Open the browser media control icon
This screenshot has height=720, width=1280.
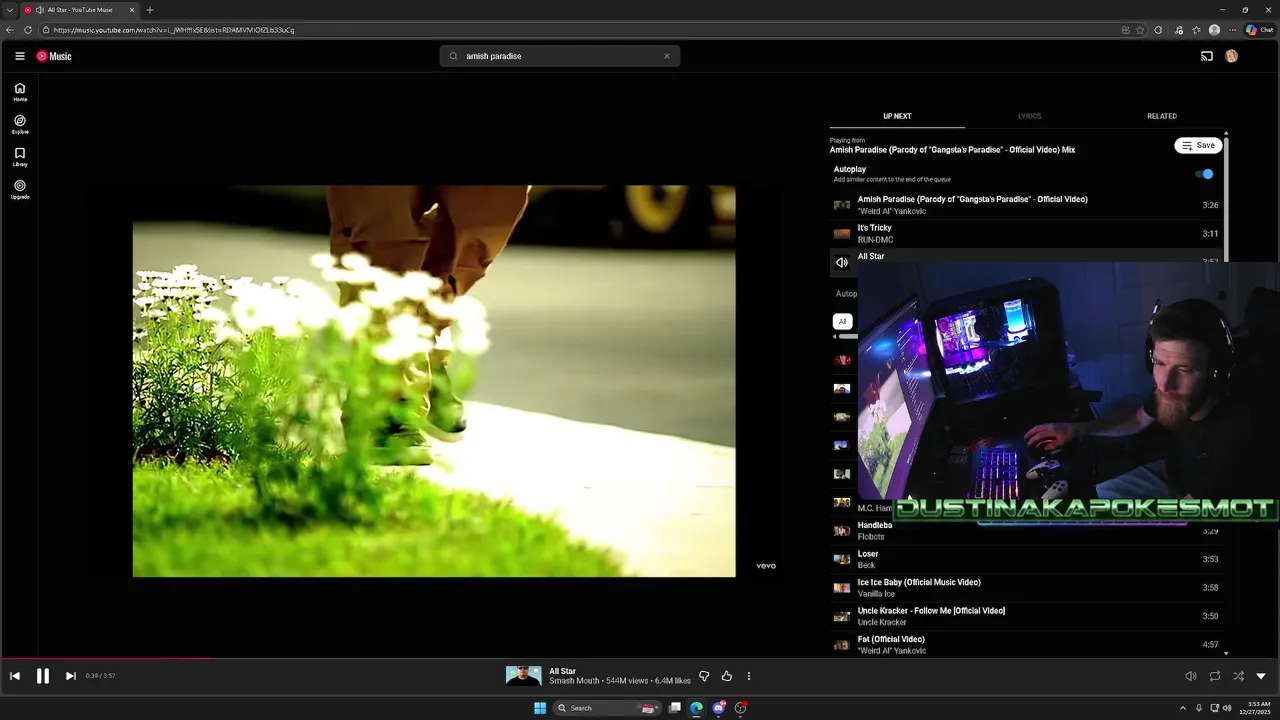pos(1179,30)
